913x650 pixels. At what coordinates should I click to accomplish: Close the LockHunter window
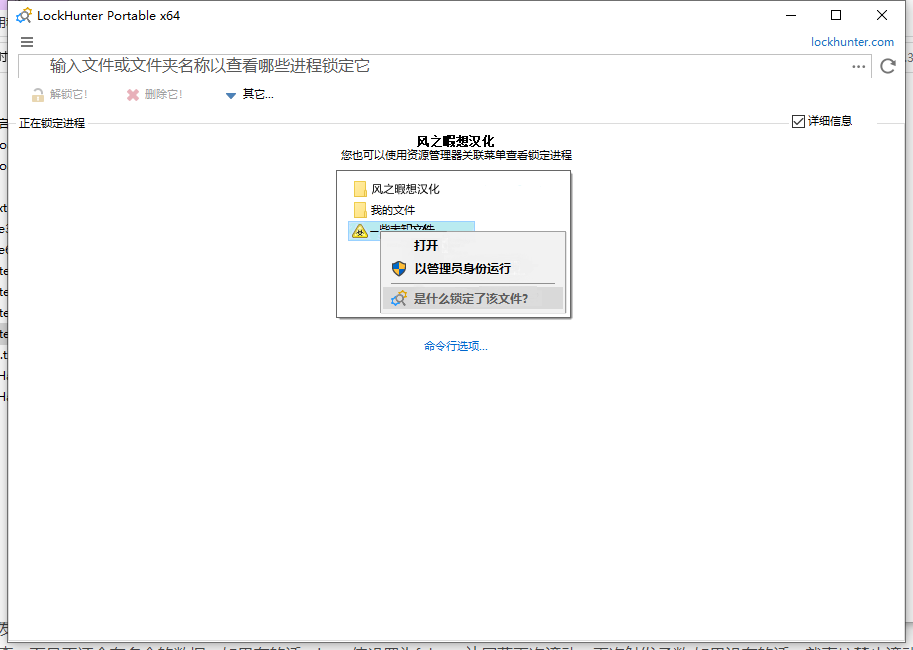(x=882, y=16)
